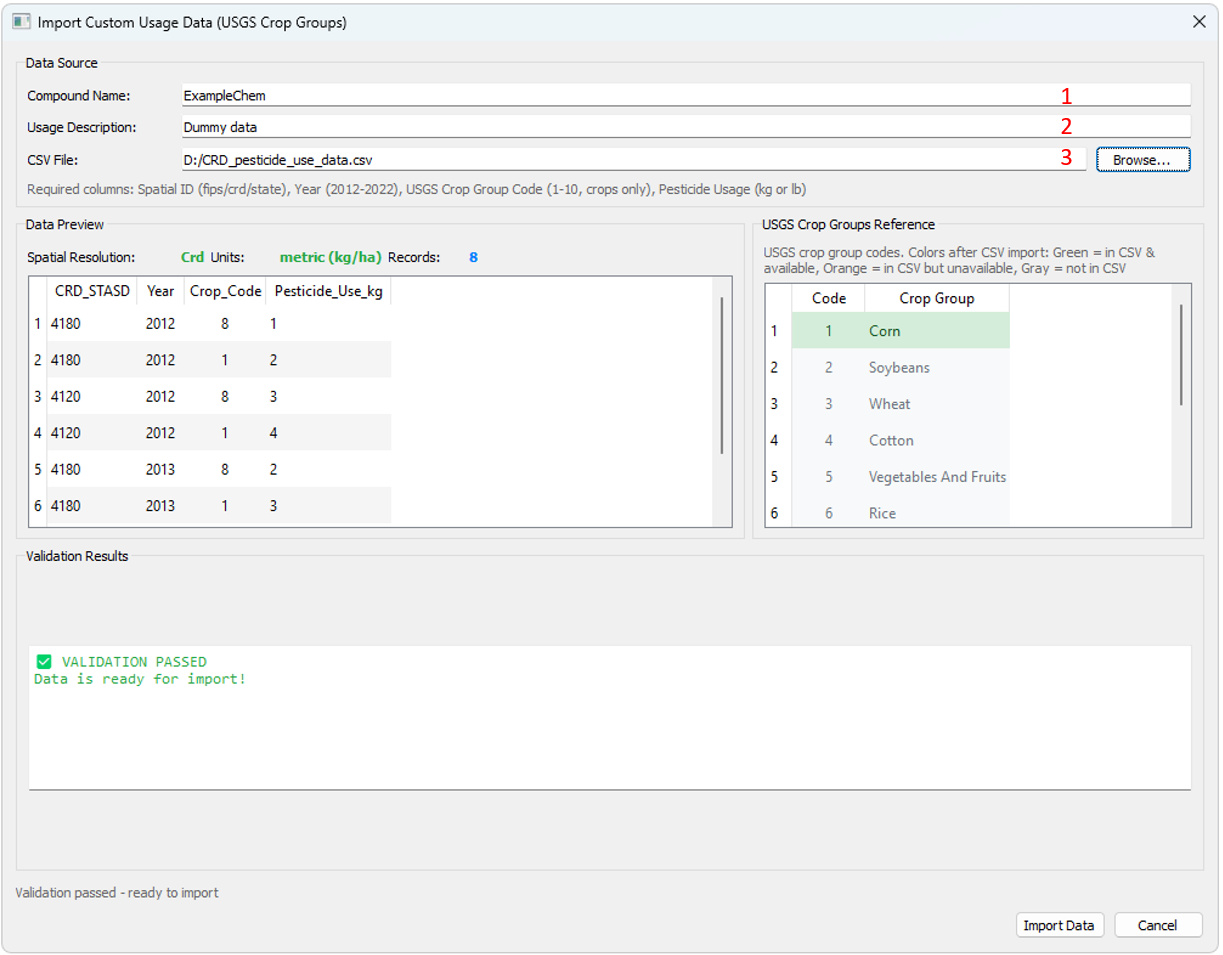Select Vegetables And Fruits crop group
This screenshot has height=955, width=1223.
click(x=936, y=477)
